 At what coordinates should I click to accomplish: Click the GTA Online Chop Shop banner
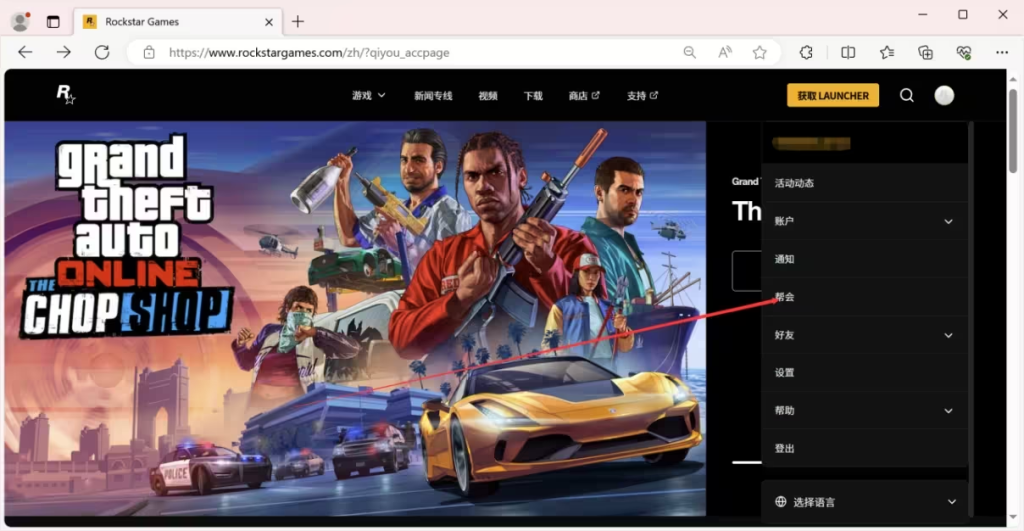pyautogui.click(x=355, y=318)
